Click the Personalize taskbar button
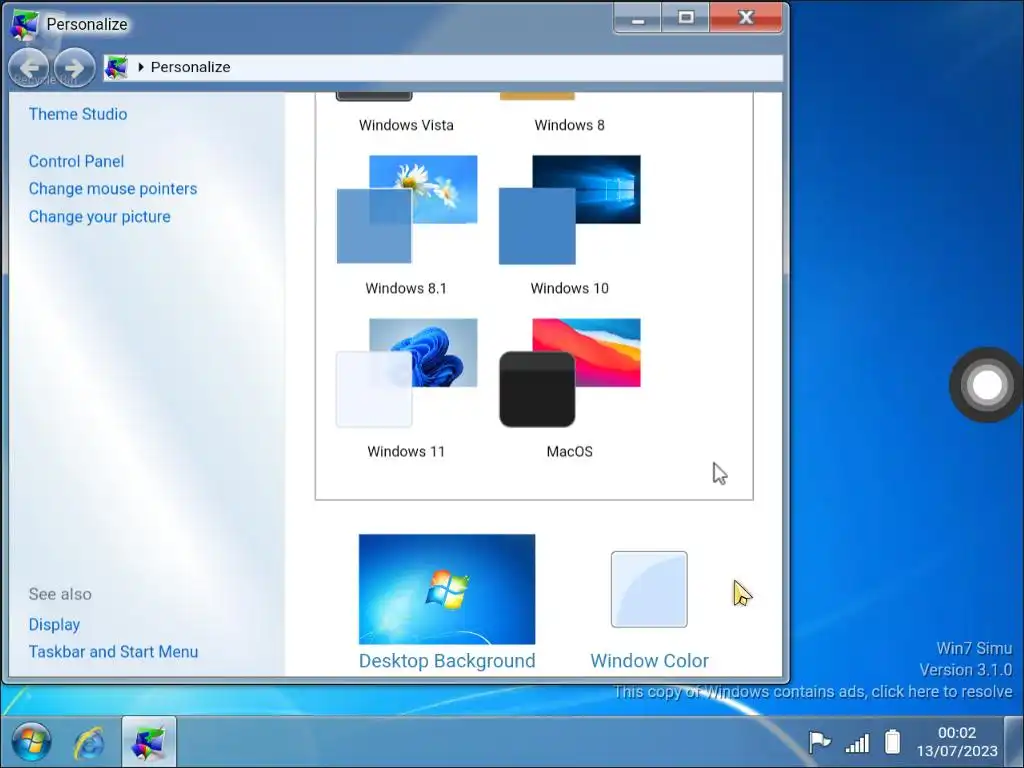Screen dimensions: 1024x768 click(149, 741)
